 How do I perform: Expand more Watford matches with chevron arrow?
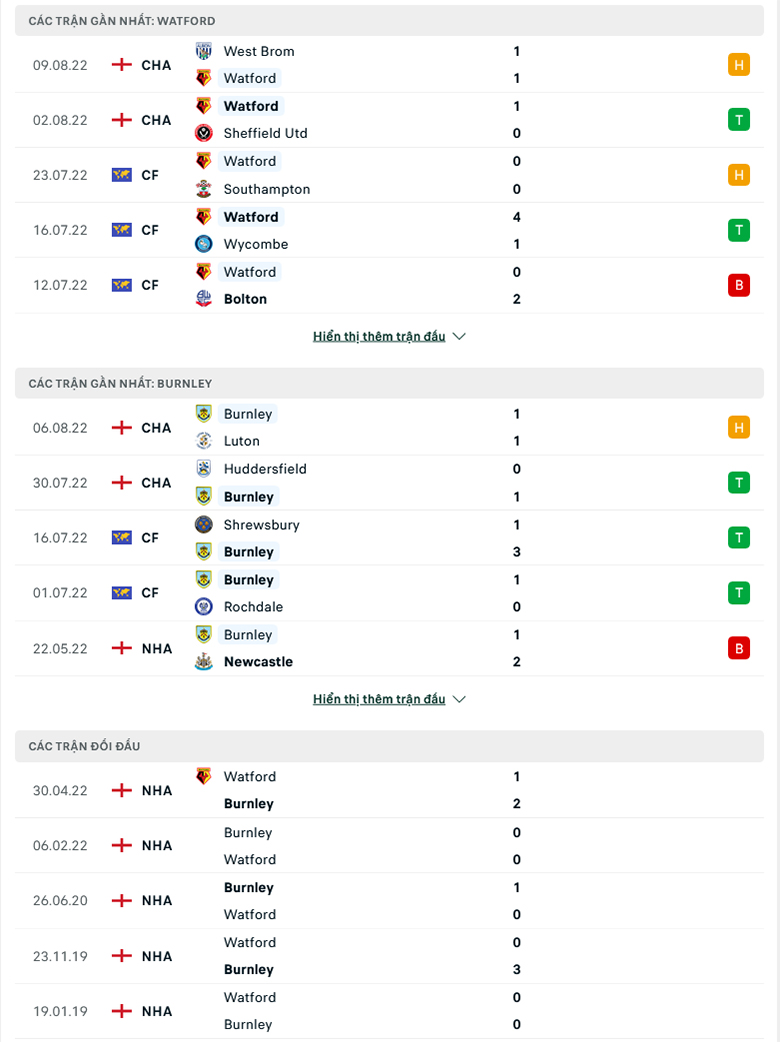click(459, 336)
